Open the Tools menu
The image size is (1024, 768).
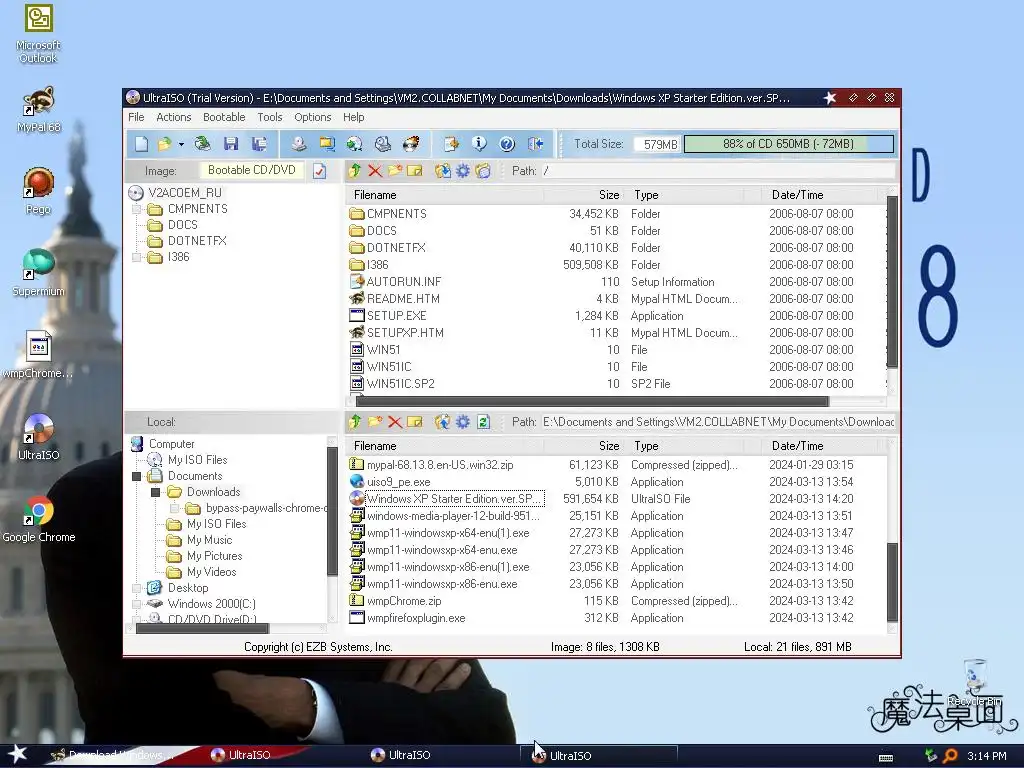pyautogui.click(x=270, y=117)
